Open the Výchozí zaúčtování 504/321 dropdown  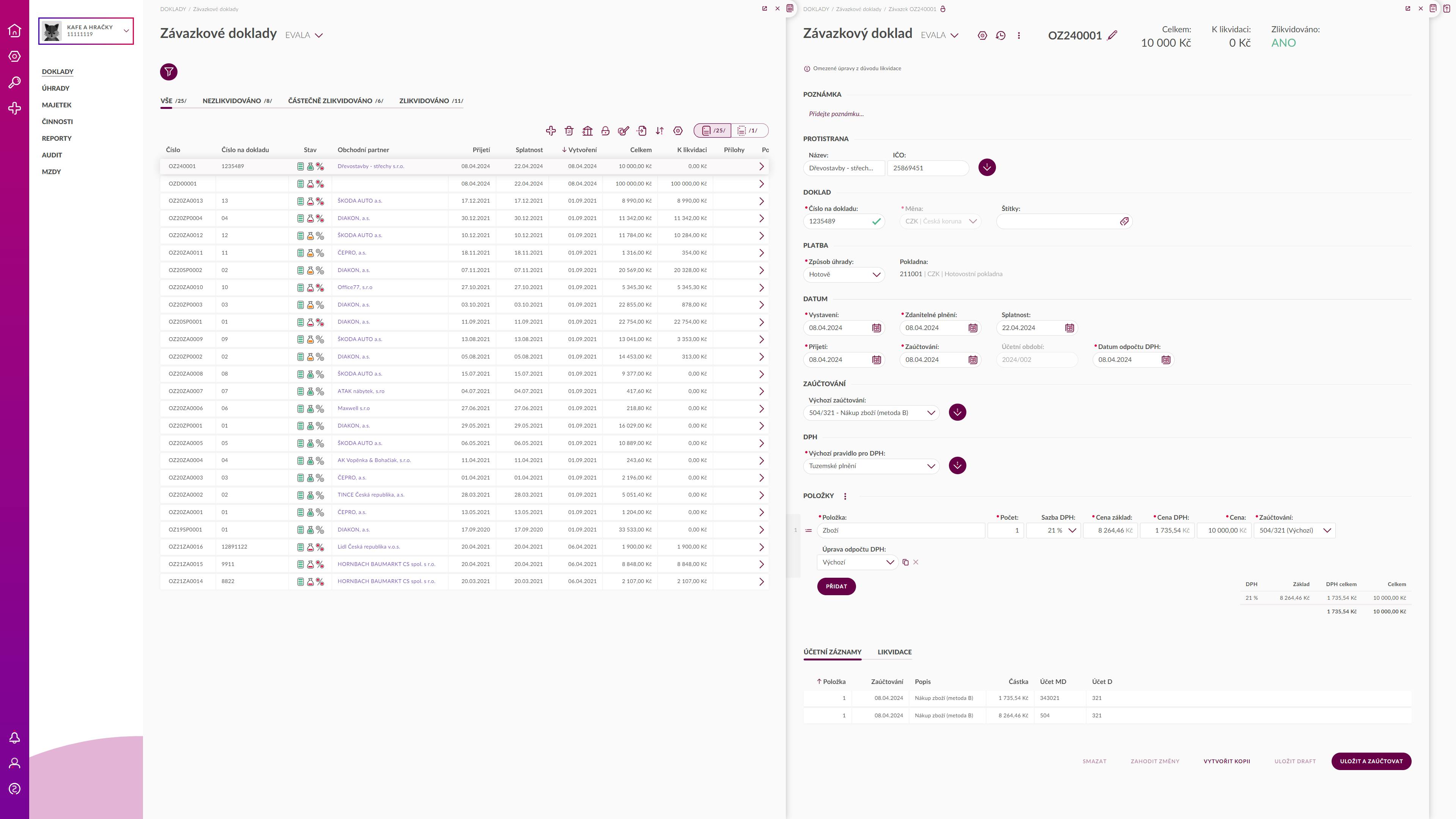click(x=871, y=413)
